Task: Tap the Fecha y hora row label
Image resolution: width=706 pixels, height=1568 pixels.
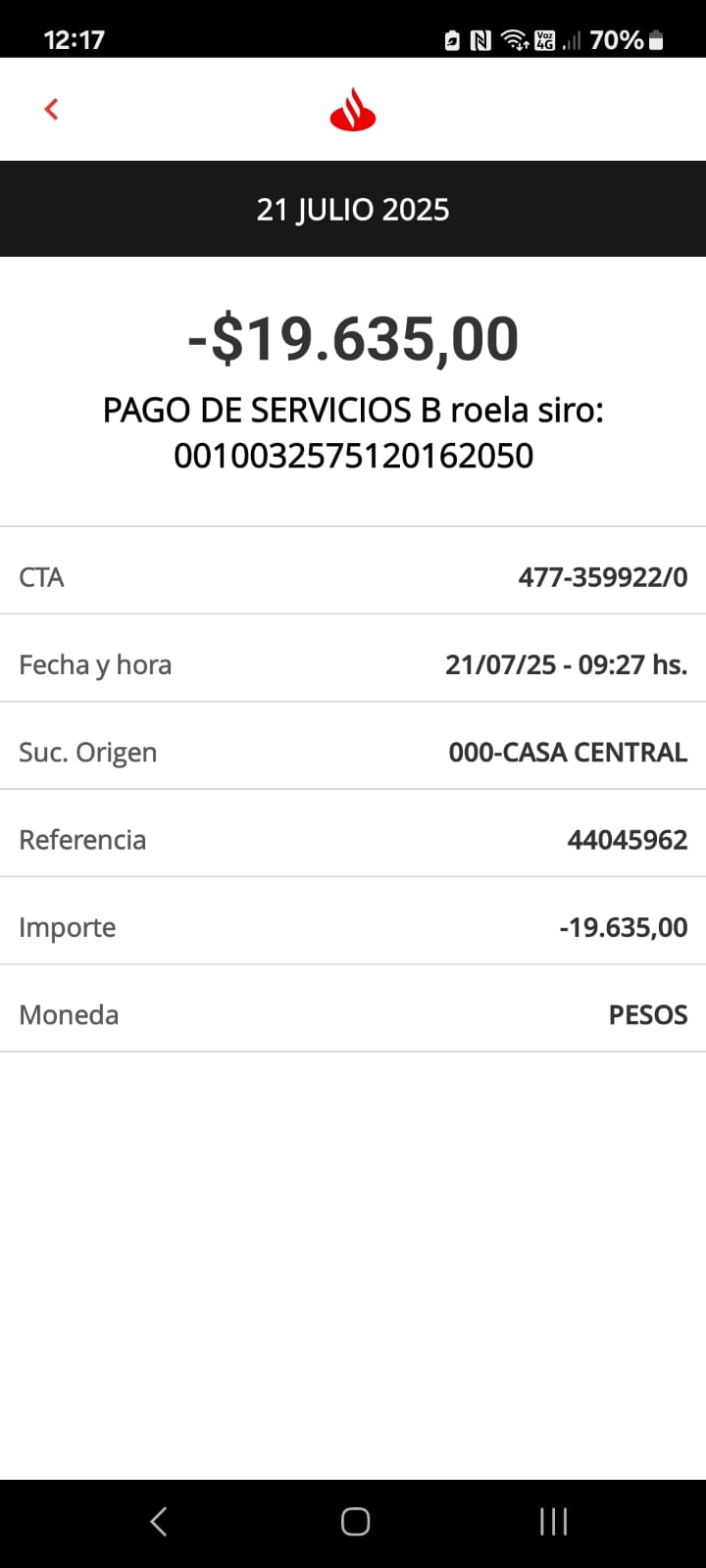Action: (95, 664)
